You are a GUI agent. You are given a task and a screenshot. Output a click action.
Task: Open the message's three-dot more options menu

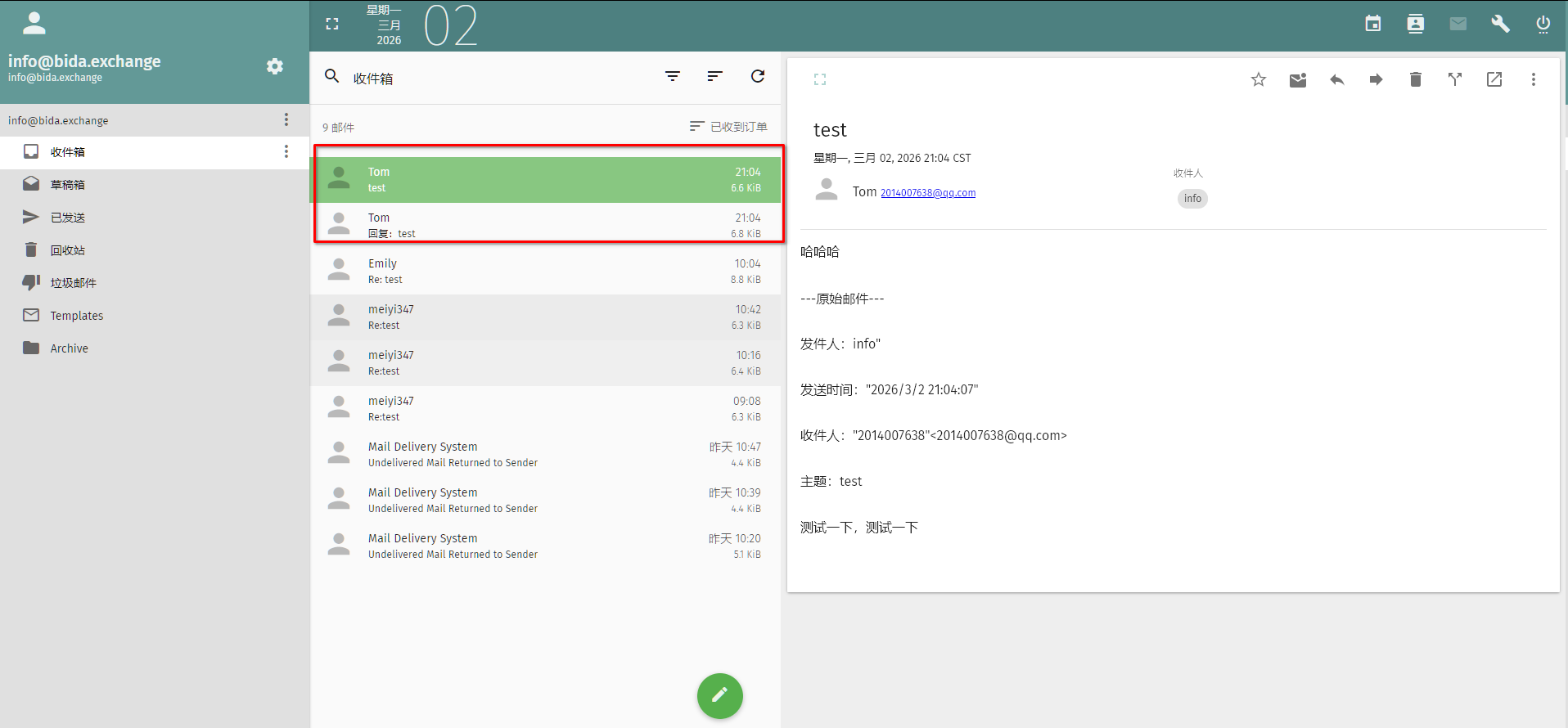[1533, 79]
